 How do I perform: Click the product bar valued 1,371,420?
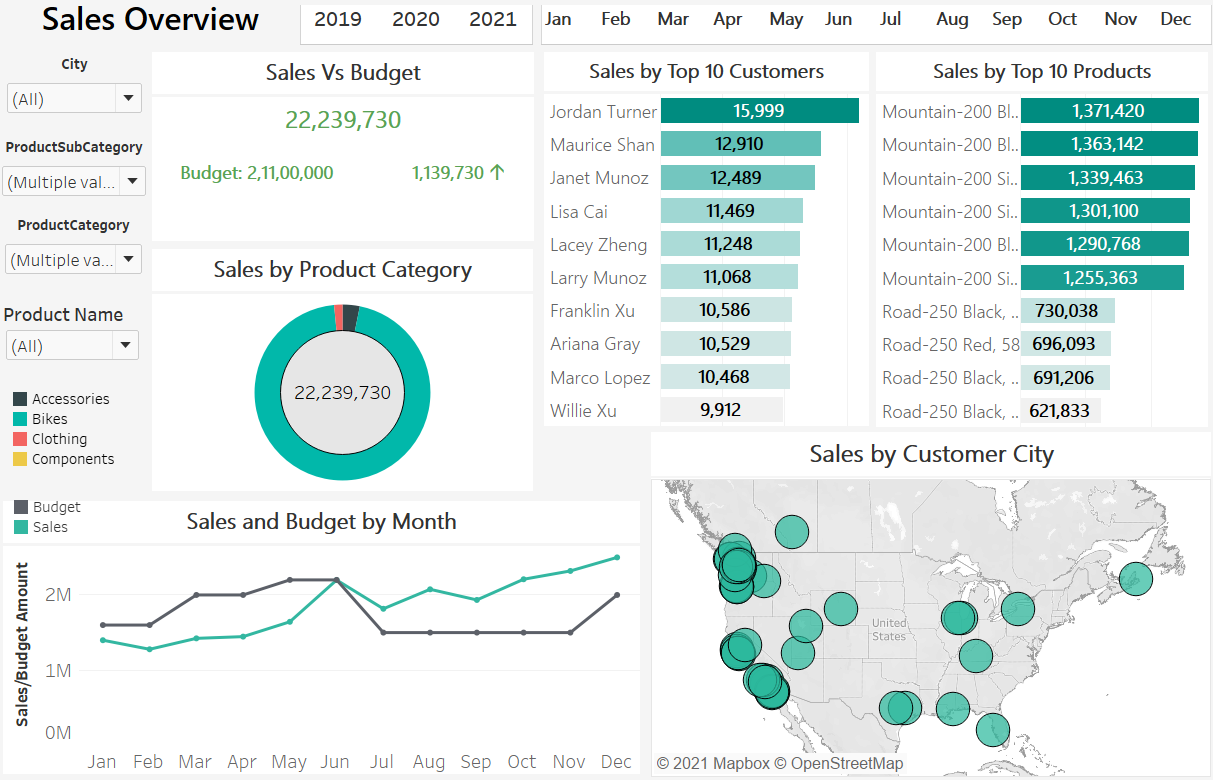click(1110, 111)
